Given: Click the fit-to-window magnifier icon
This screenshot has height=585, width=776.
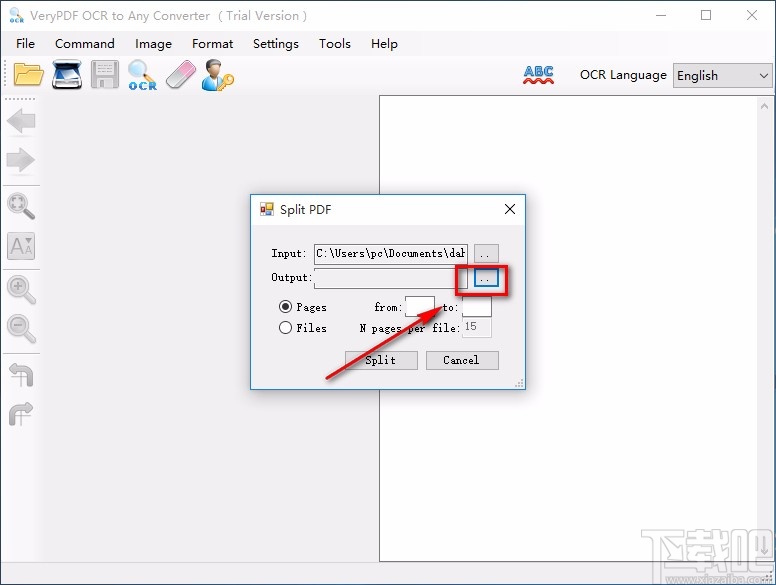Looking at the screenshot, I should click(x=21, y=206).
